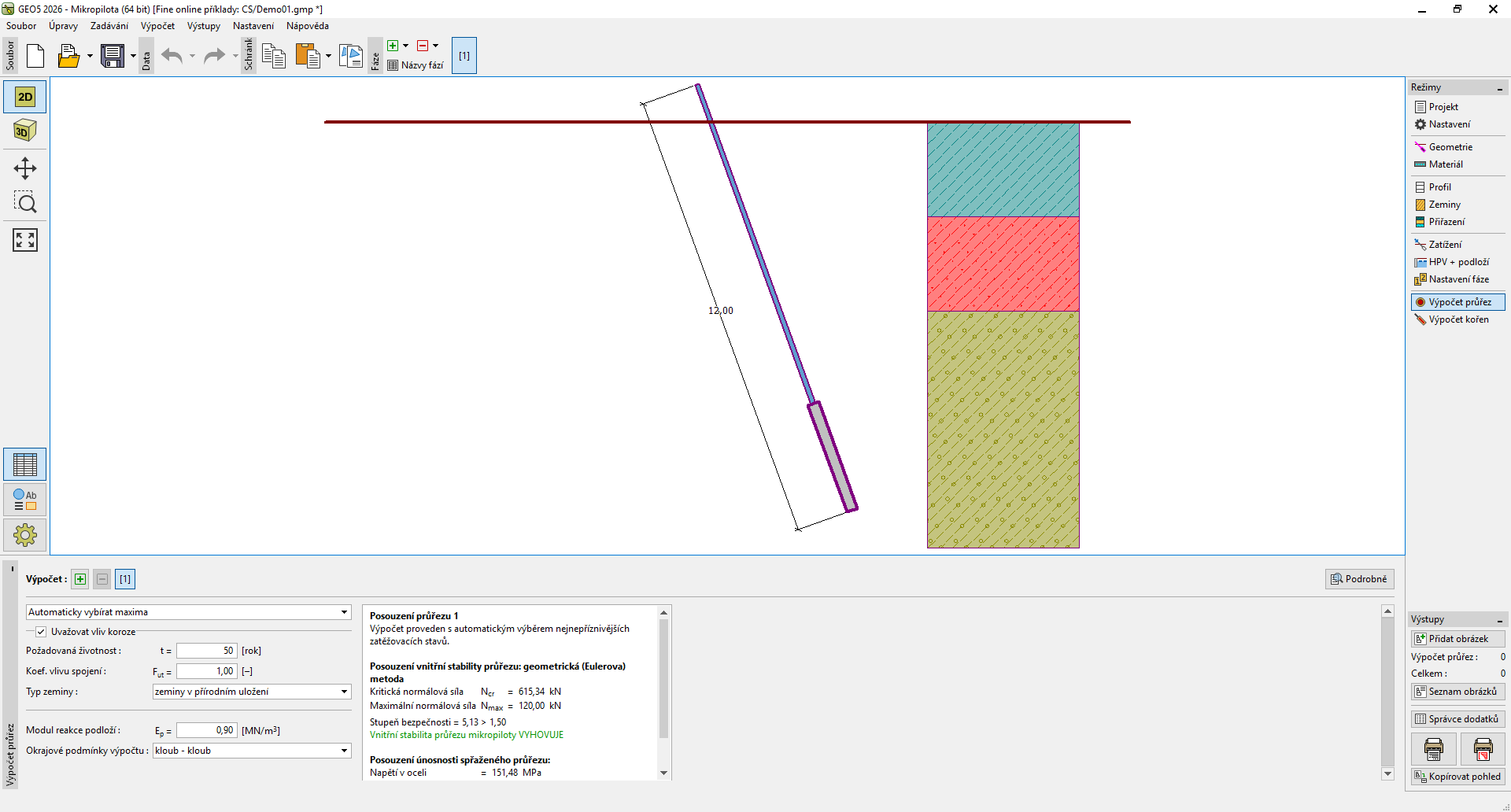Add a new calculation with plus icon
Screen dimensions: 1511x812
point(80,579)
